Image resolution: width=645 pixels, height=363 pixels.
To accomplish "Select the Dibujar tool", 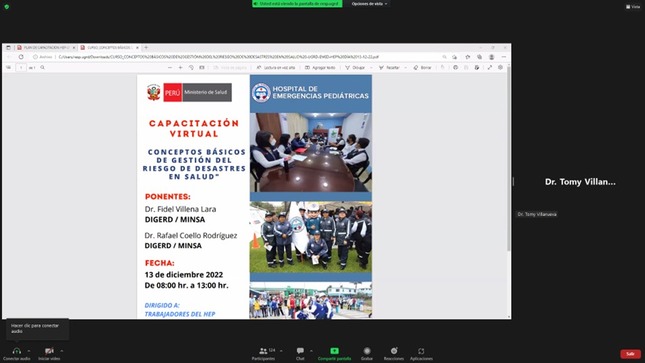I will 355,67.
